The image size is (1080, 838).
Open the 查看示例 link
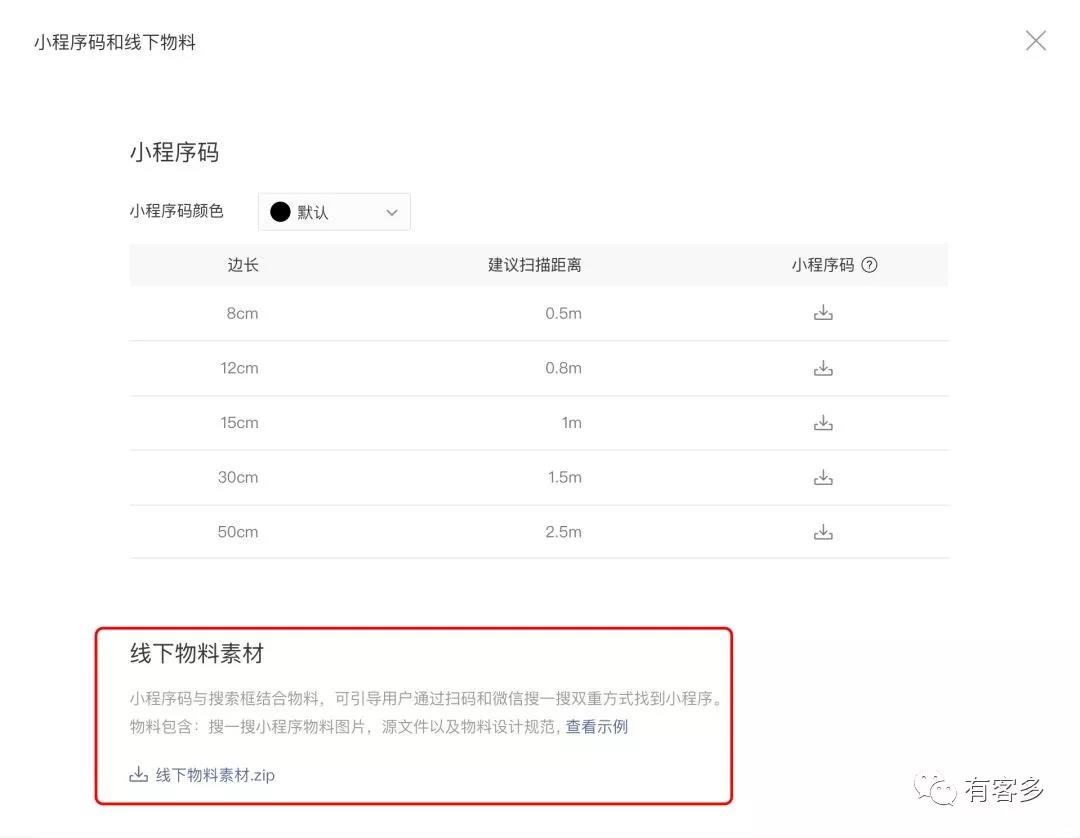click(x=596, y=727)
